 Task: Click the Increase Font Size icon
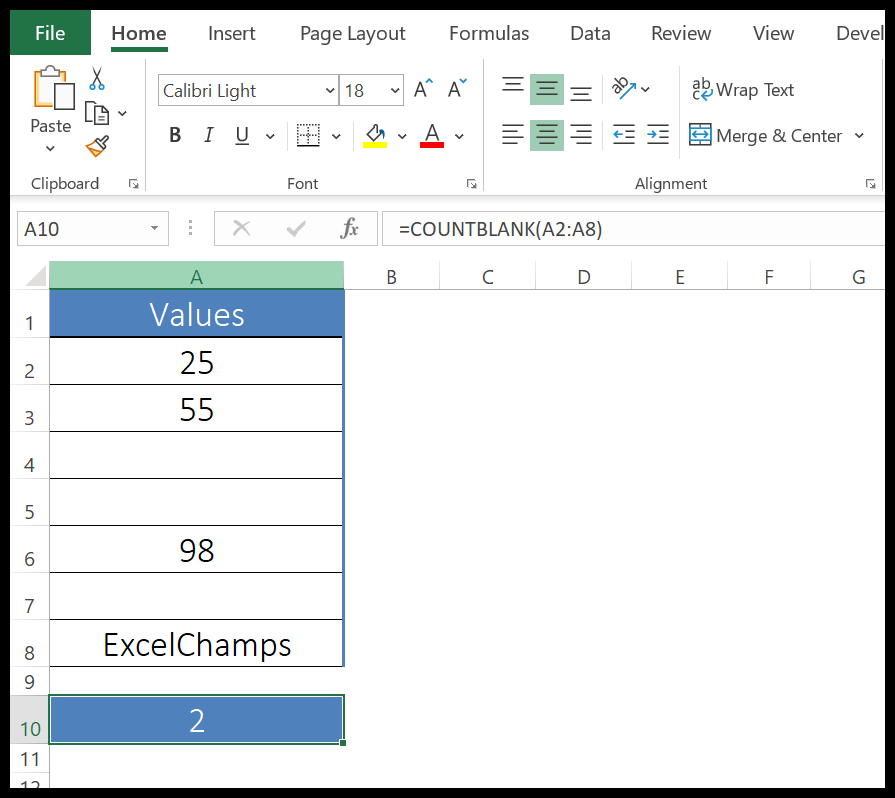click(419, 87)
